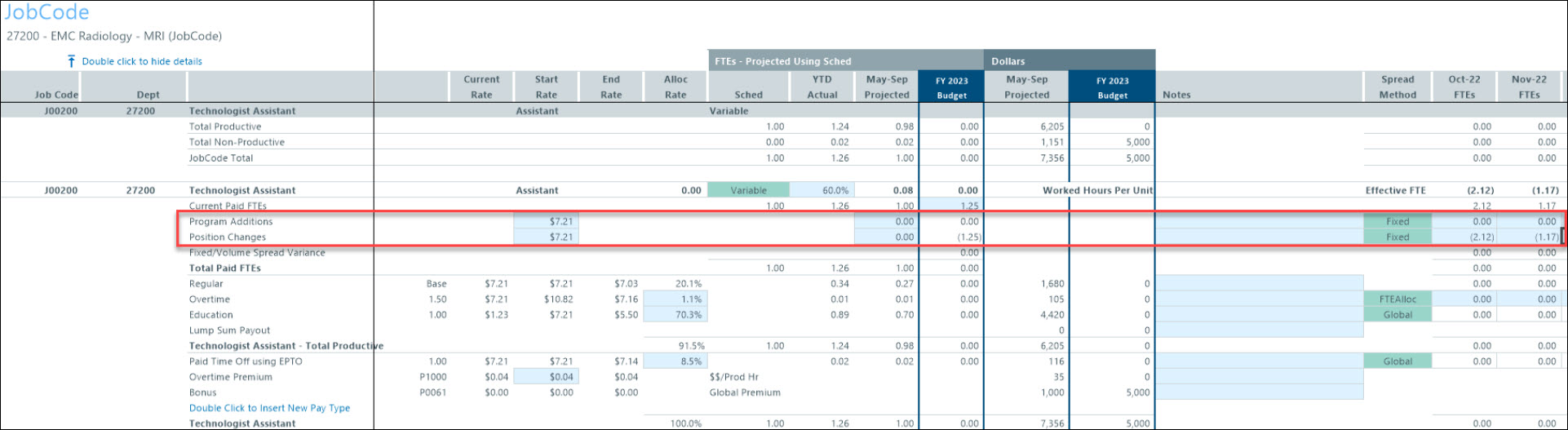
Task: Open Program Additions spread method Fixed dropdown
Action: (1397, 221)
